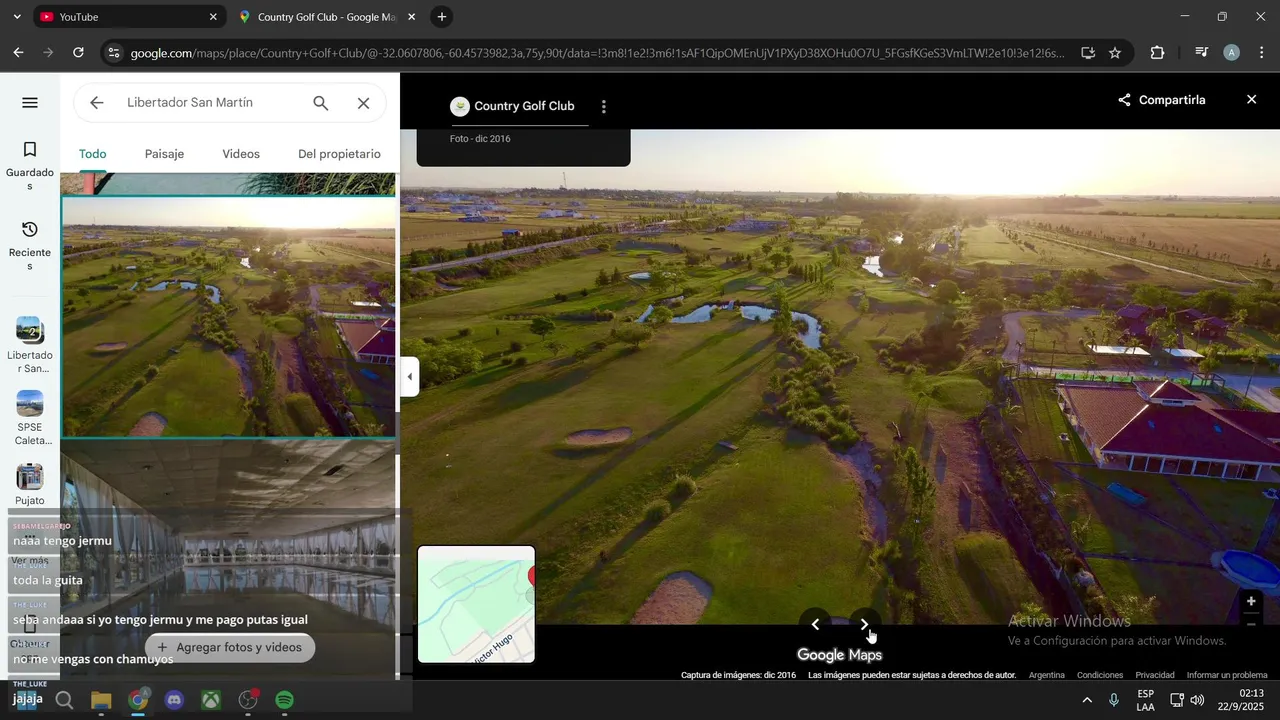
Task: Collapse the side panel arrow
Action: (409, 377)
